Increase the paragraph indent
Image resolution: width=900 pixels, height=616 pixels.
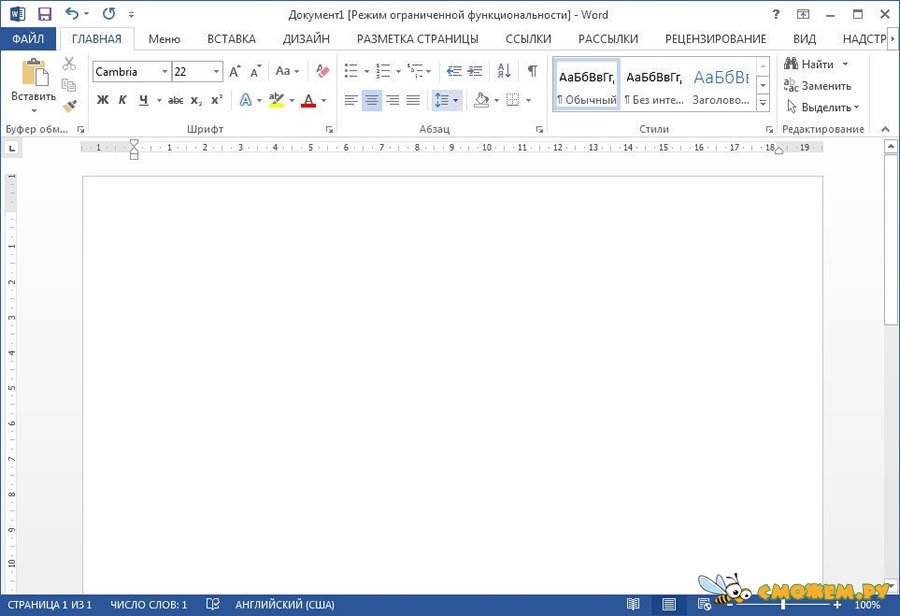pyautogui.click(x=475, y=71)
